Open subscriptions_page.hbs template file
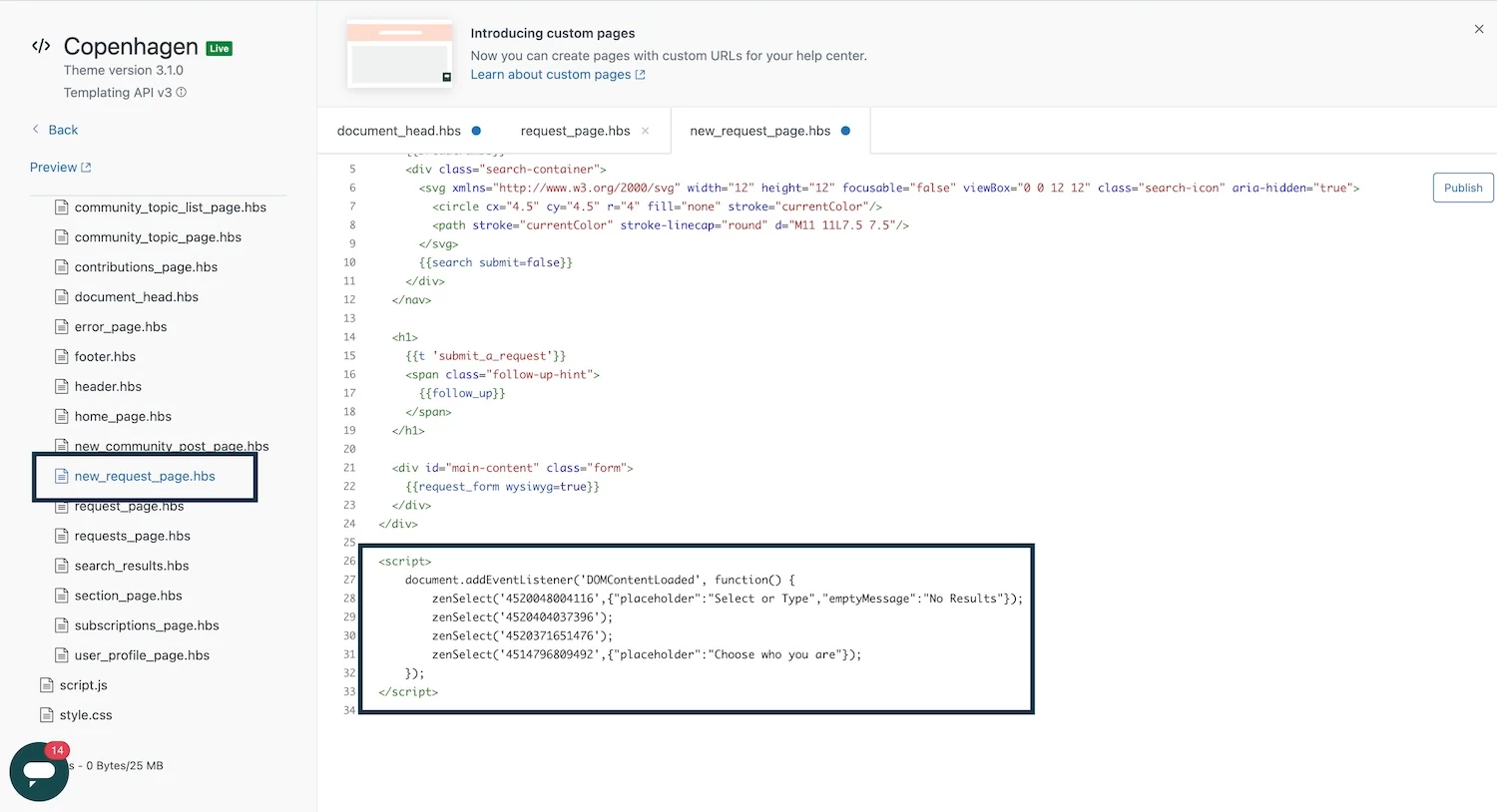The image size is (1497, 812). pyautogui.click(x=147, y=625)
